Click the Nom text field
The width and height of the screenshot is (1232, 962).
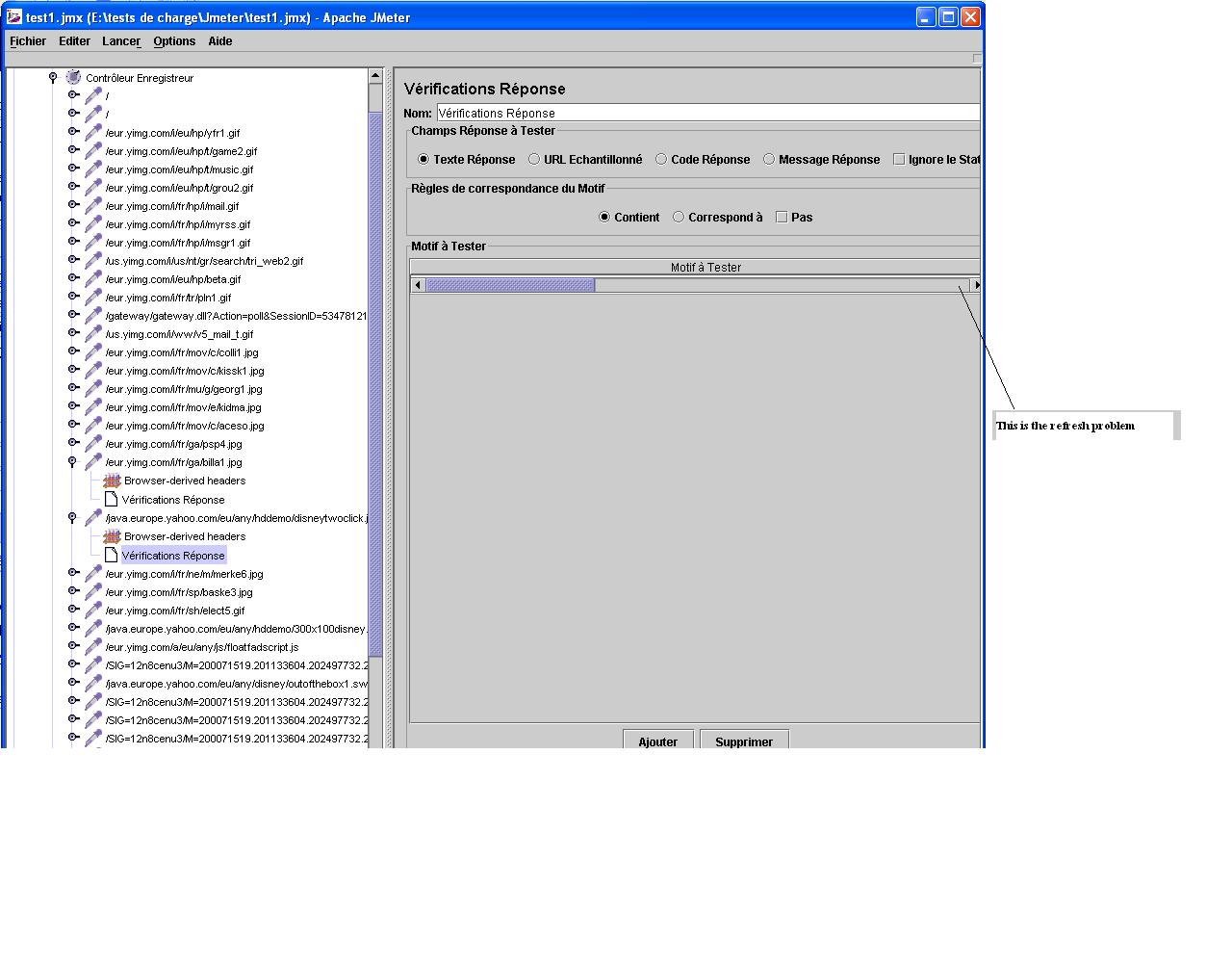[x=707, y=114]
